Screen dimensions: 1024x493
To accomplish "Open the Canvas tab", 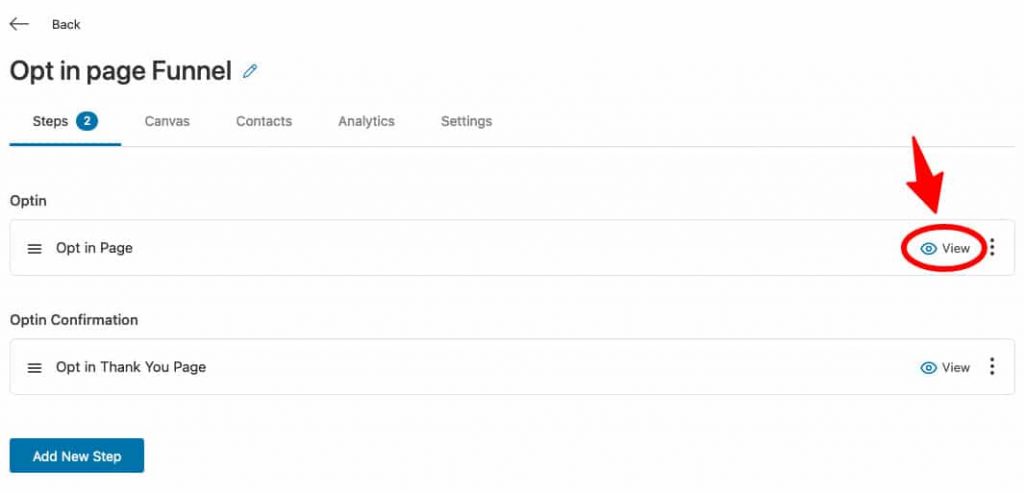I will 167,121.
